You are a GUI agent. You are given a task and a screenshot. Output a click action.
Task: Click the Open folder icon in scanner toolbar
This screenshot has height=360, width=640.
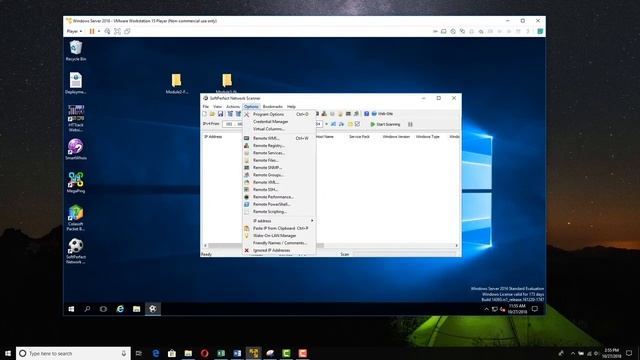coord(212,114)
